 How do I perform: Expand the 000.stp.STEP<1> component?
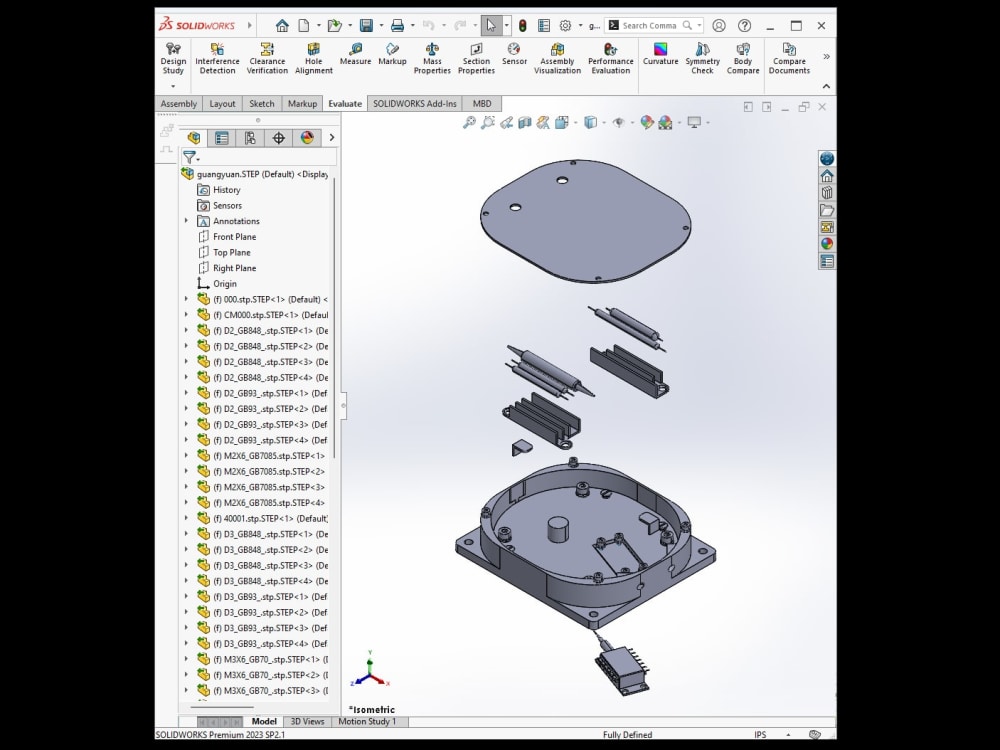pos(186,299)
